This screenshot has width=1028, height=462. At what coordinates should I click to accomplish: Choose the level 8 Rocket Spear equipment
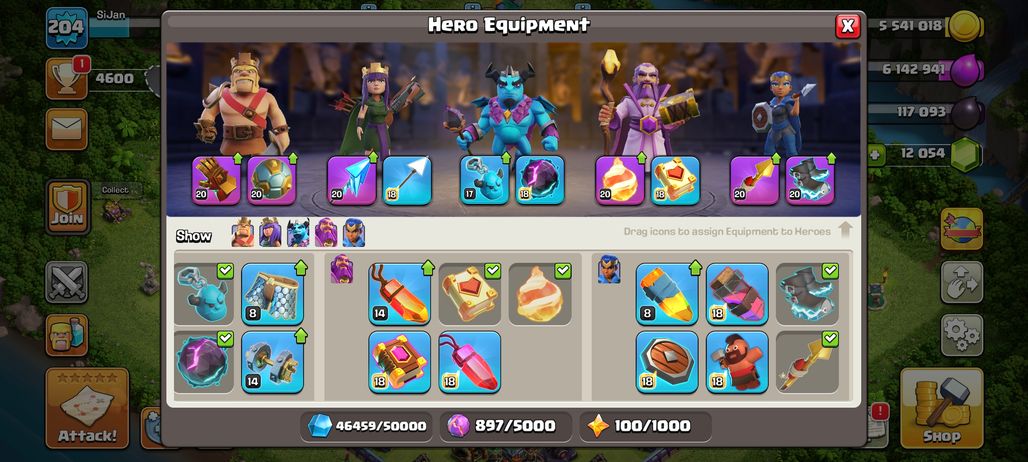tap(667, 294)
